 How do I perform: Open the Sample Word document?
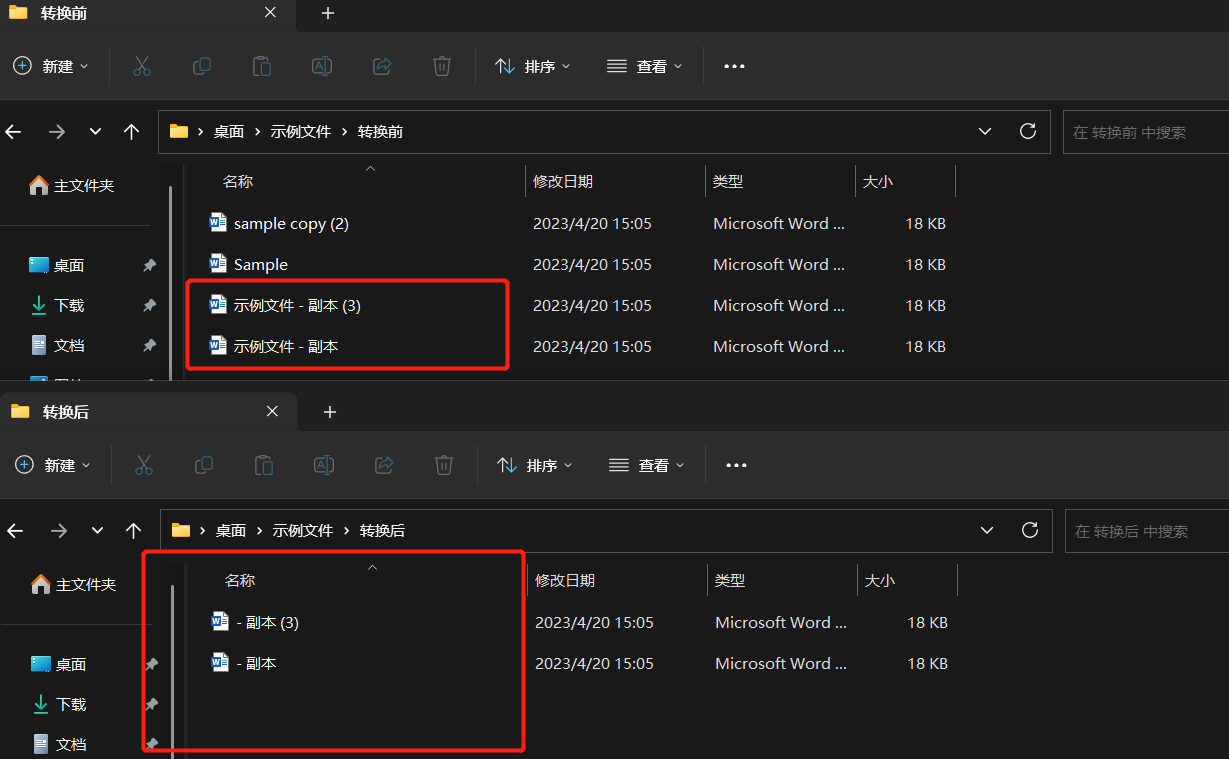click(261, 264)
